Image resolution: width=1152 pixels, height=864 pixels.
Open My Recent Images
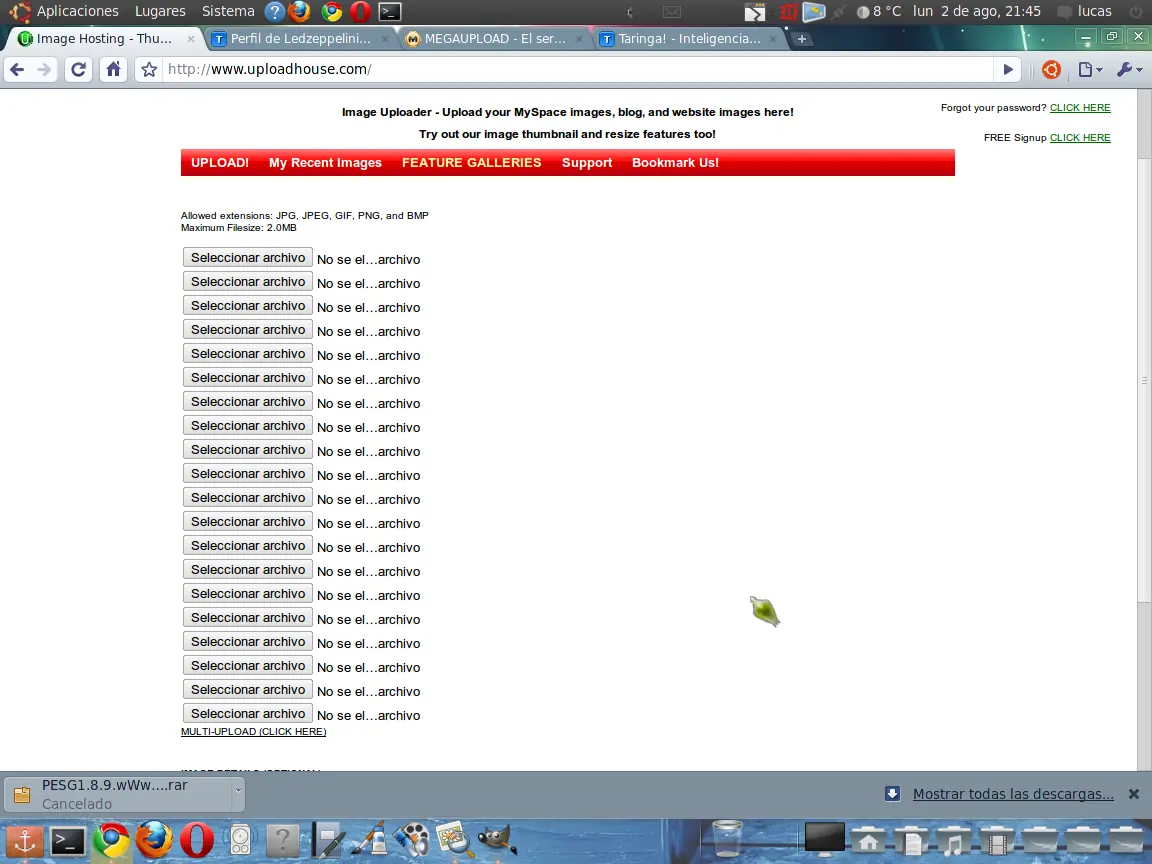(325, 162)
